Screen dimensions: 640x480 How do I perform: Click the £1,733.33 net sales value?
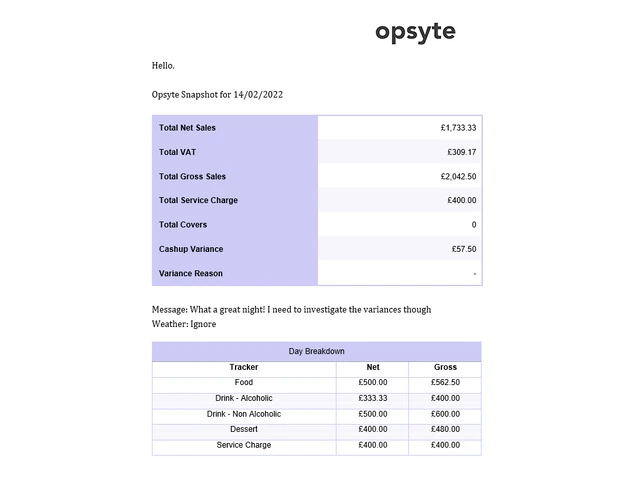[458, 128]
